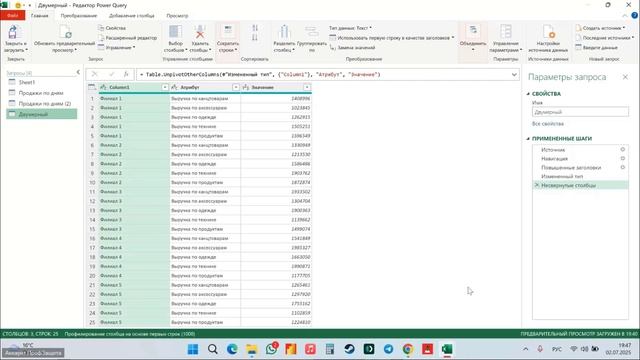Open the Управление query dropdown
The width and height of the screenshot is (640, 360).
click(116, 48)
